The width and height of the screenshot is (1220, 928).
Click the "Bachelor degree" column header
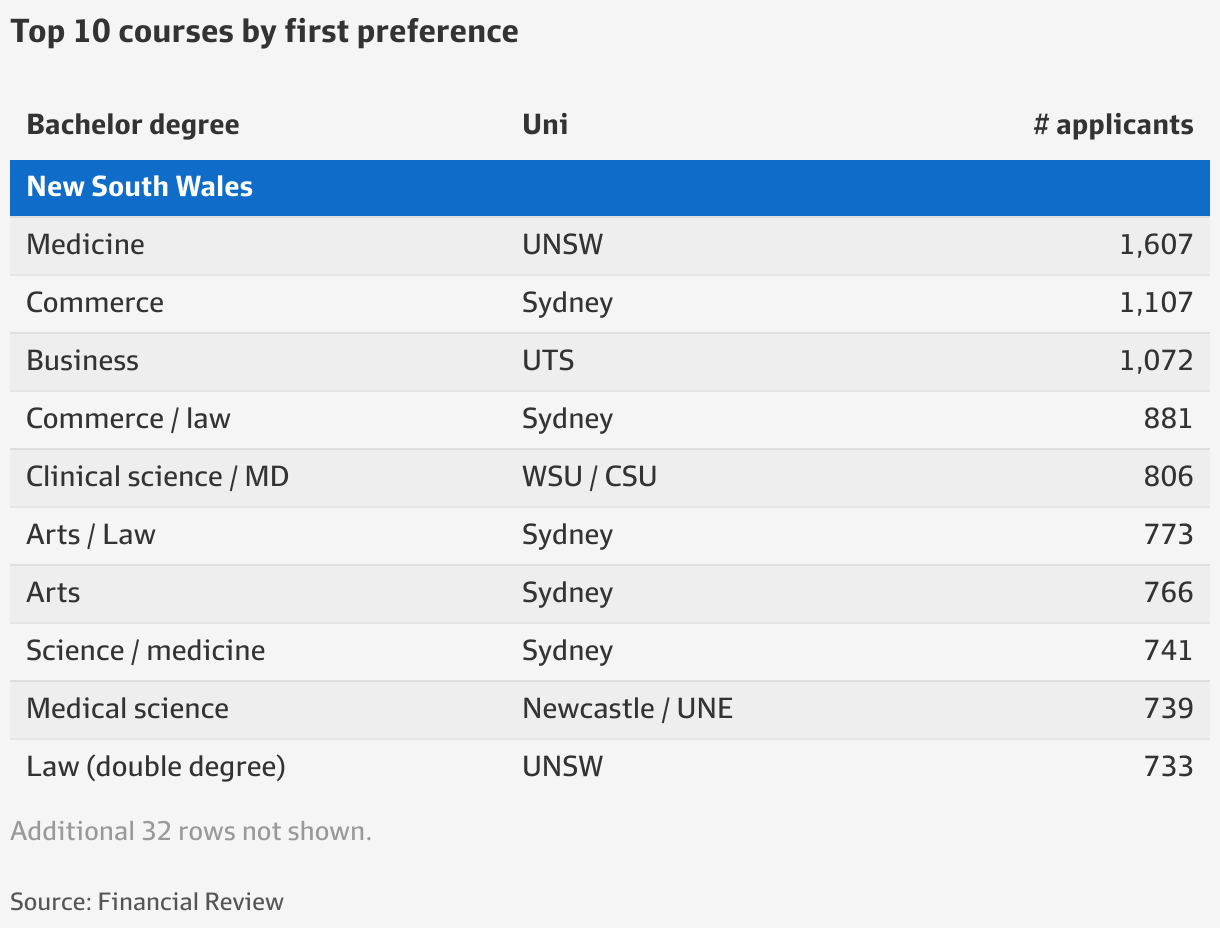point(132,124)
